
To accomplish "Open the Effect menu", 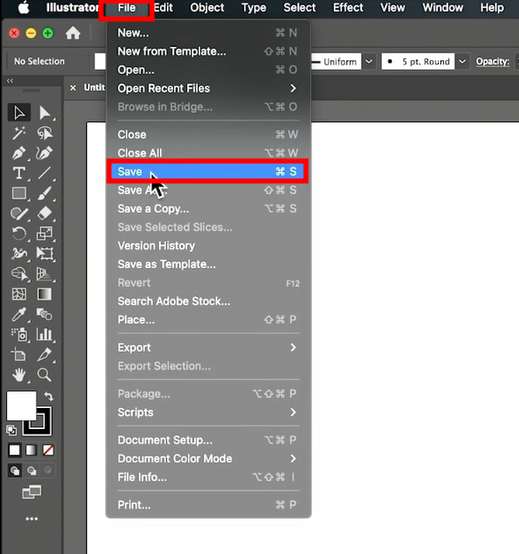I will coord(348,8).
